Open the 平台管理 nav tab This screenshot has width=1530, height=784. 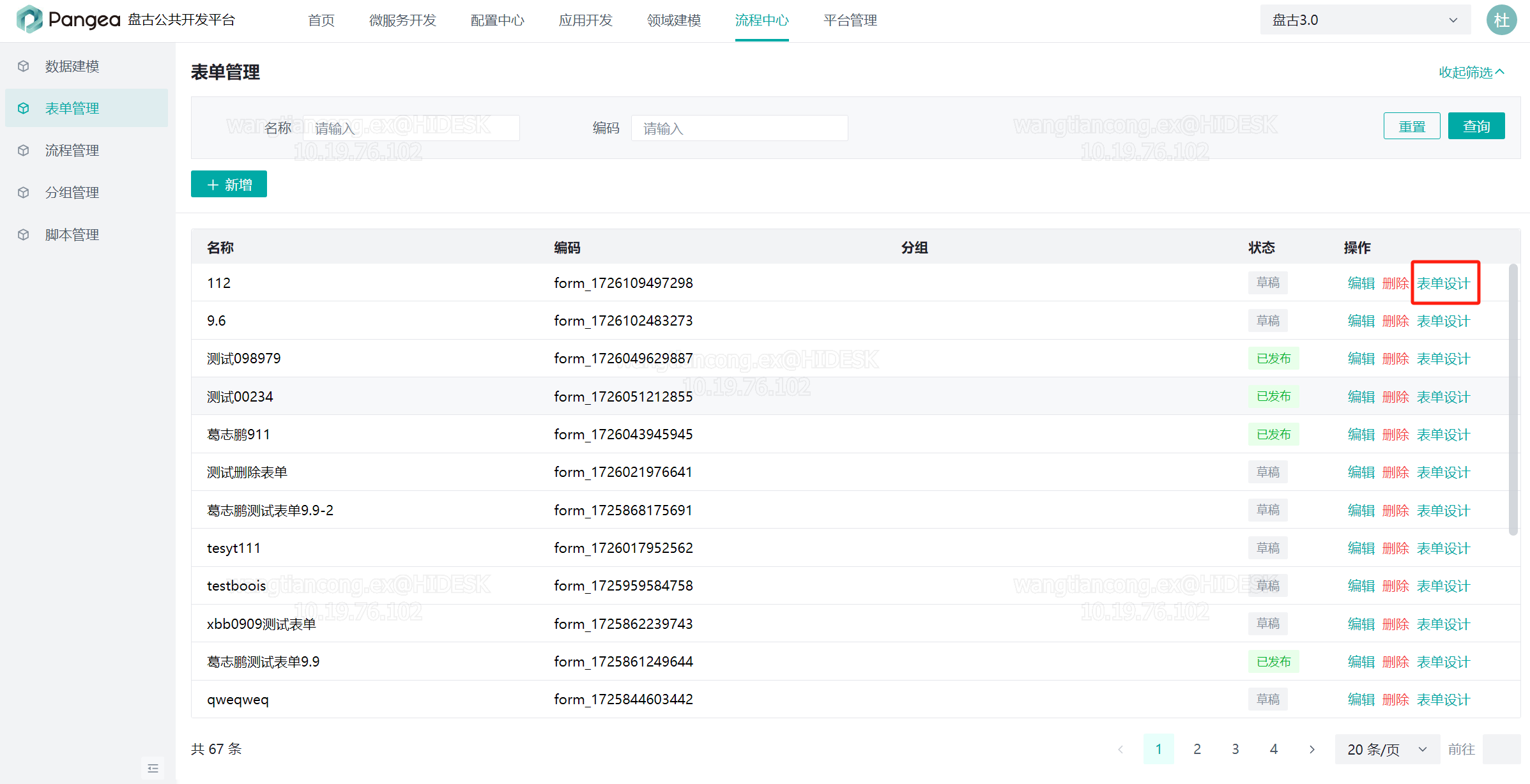click(x=850, y=20)
